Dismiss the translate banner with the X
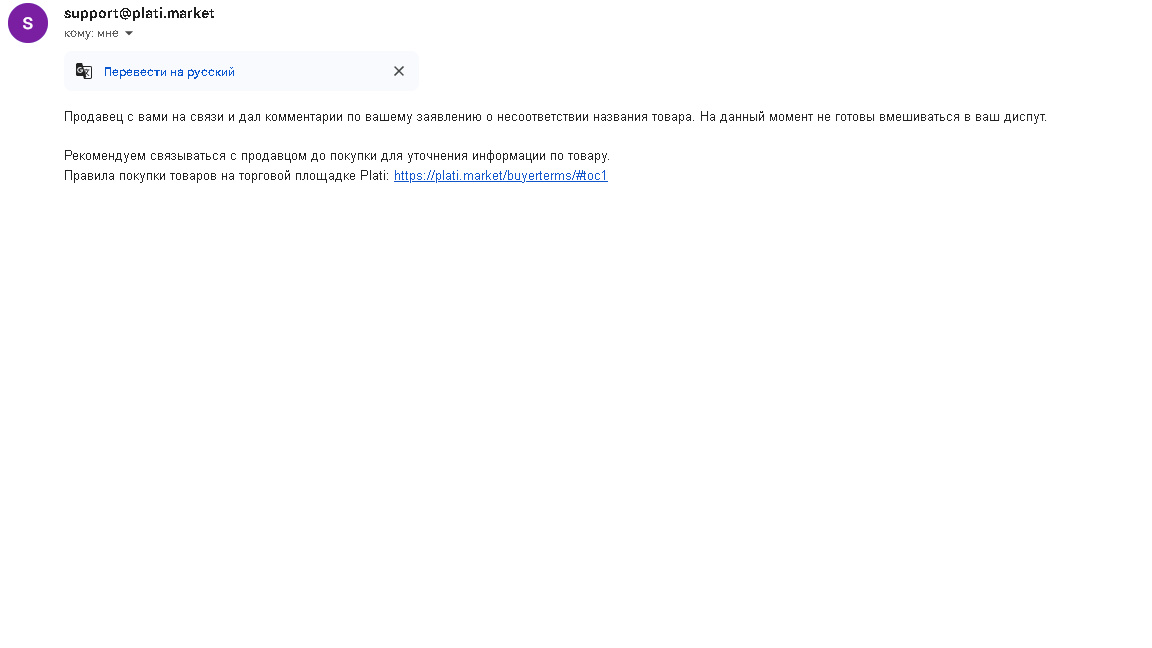The width and height of the screenshot is (1152, 648). (x=399, y=71)
